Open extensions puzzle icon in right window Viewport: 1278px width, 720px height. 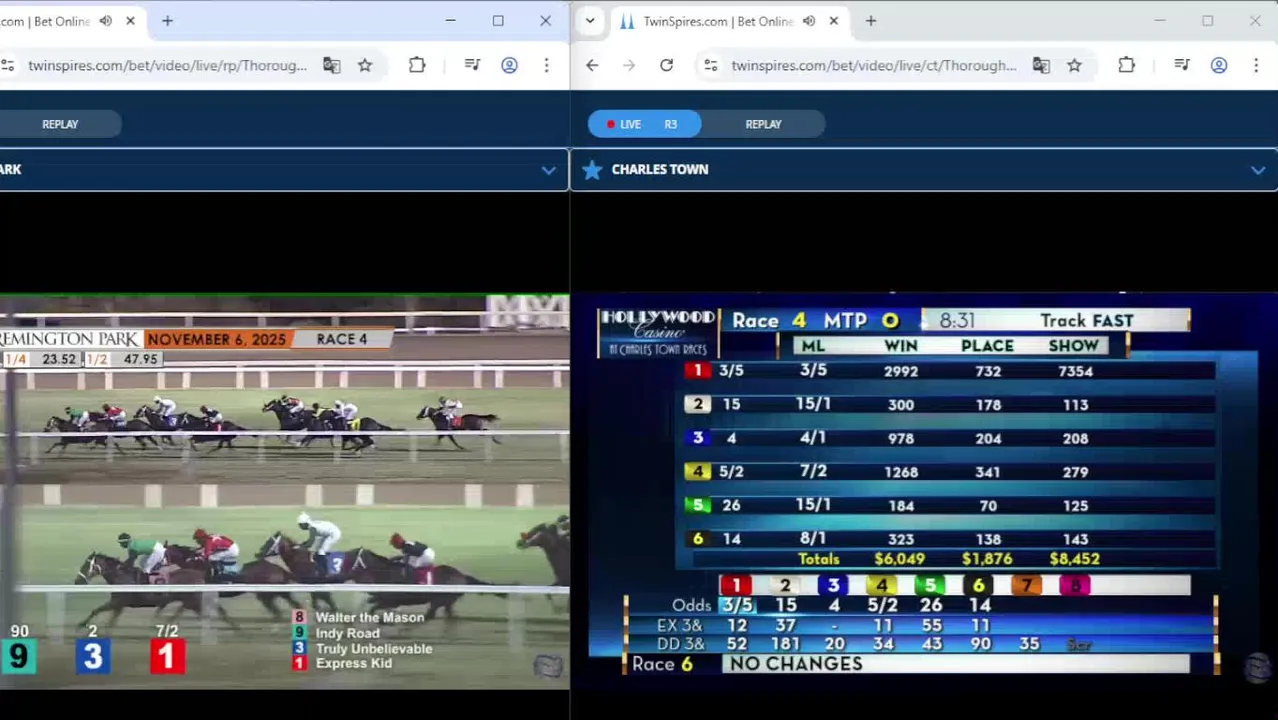pyautogui.click(x=1126, y=65)
